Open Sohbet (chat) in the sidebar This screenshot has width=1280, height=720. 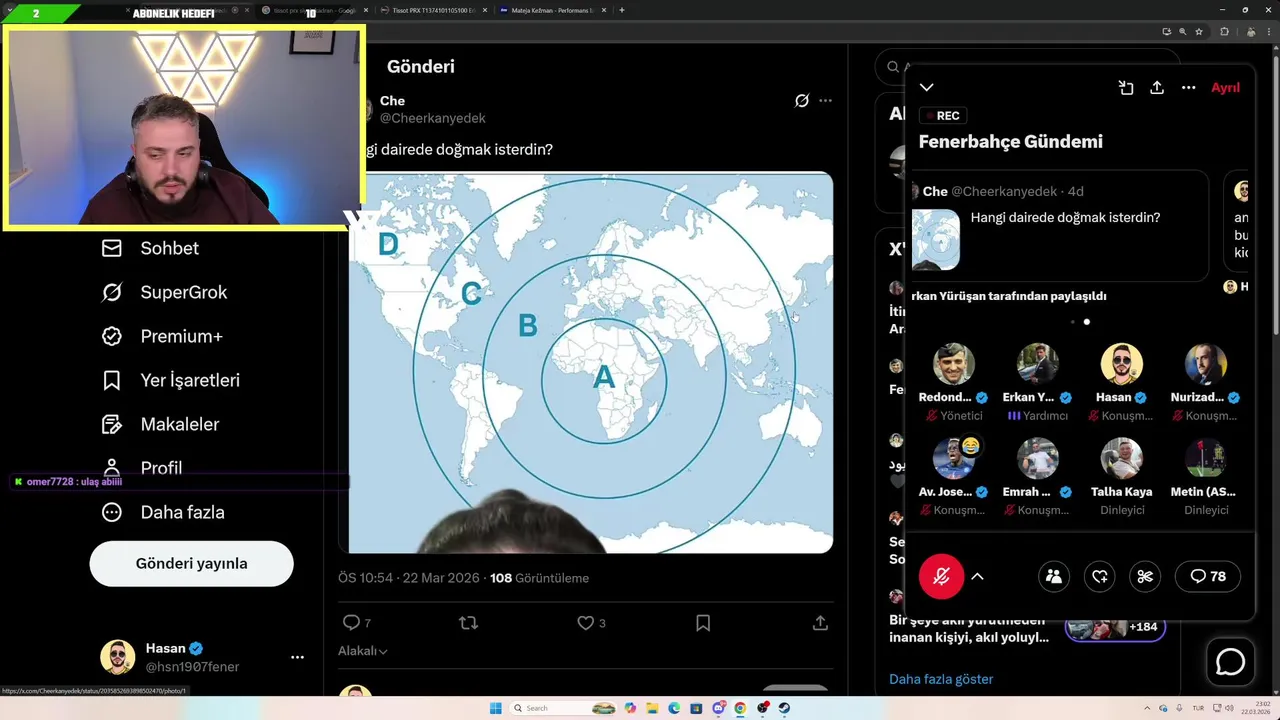150,248
